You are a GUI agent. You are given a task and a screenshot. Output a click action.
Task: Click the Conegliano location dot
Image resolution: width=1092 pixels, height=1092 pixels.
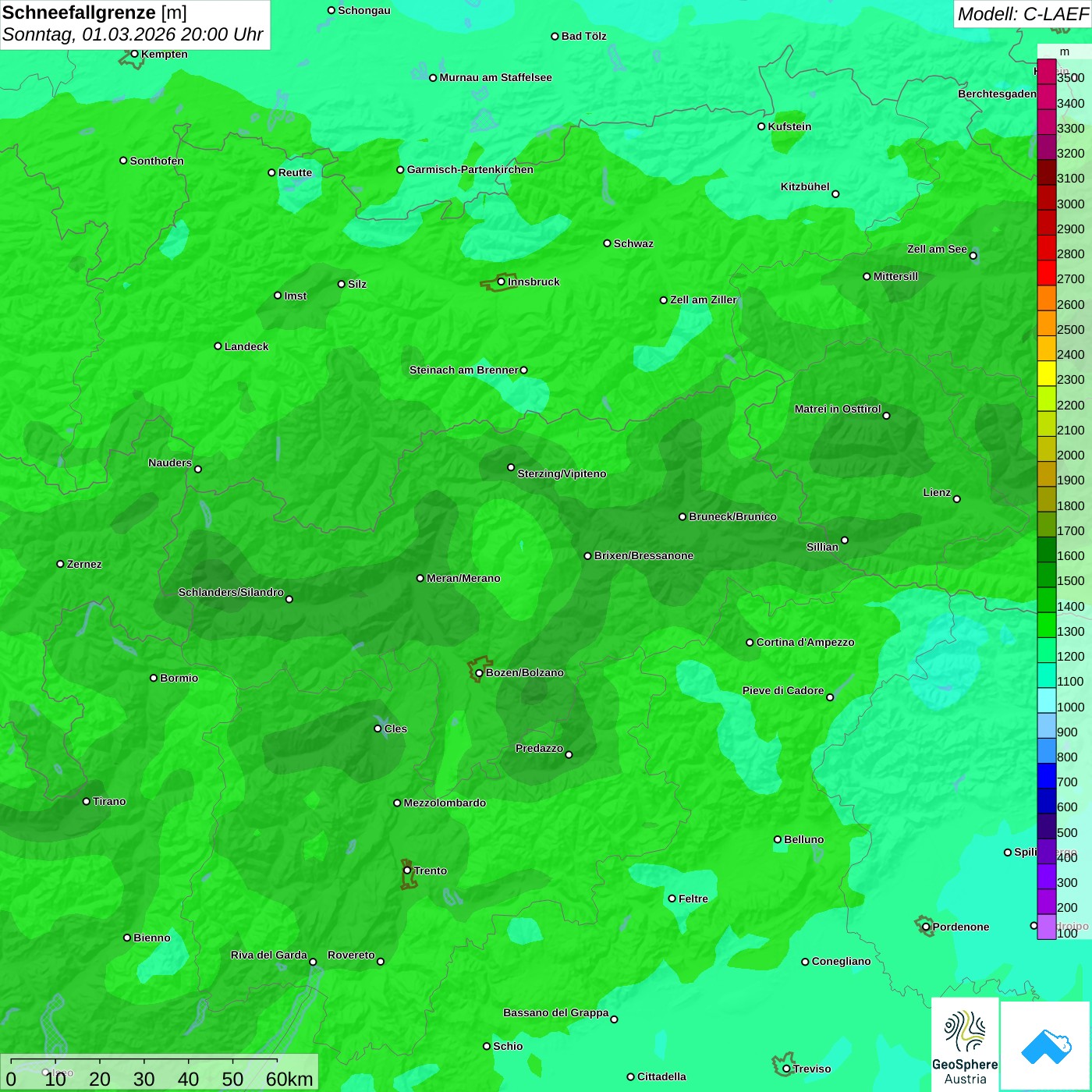click(805, 962)
